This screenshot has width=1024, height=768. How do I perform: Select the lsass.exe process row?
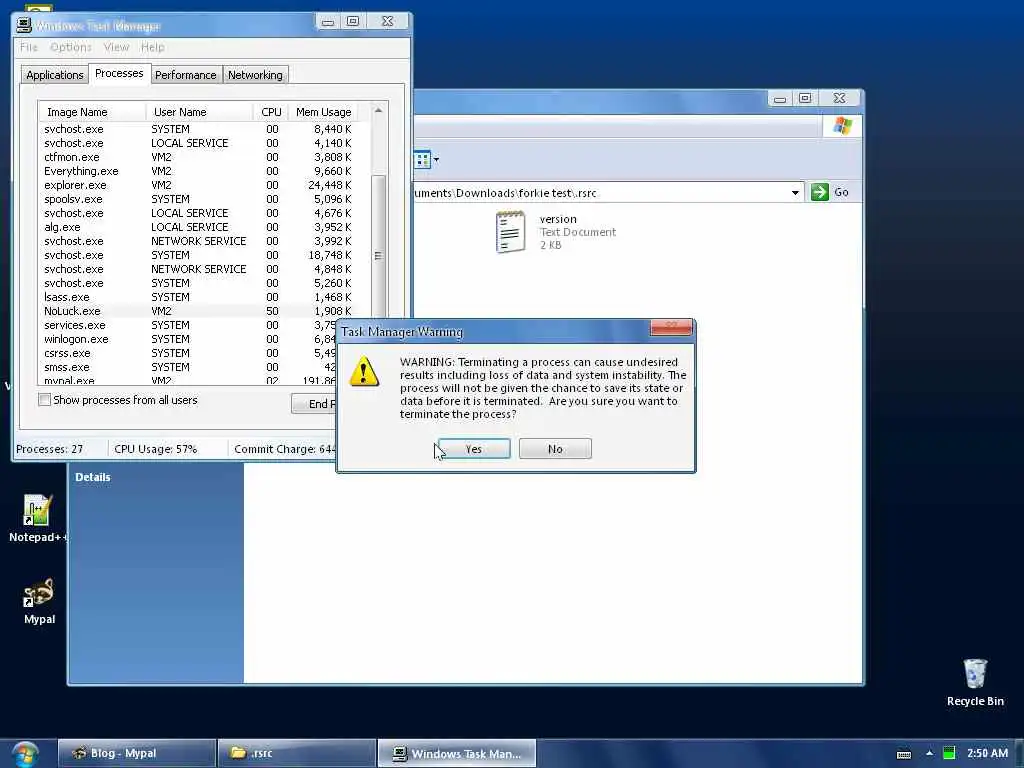[198, 297]
